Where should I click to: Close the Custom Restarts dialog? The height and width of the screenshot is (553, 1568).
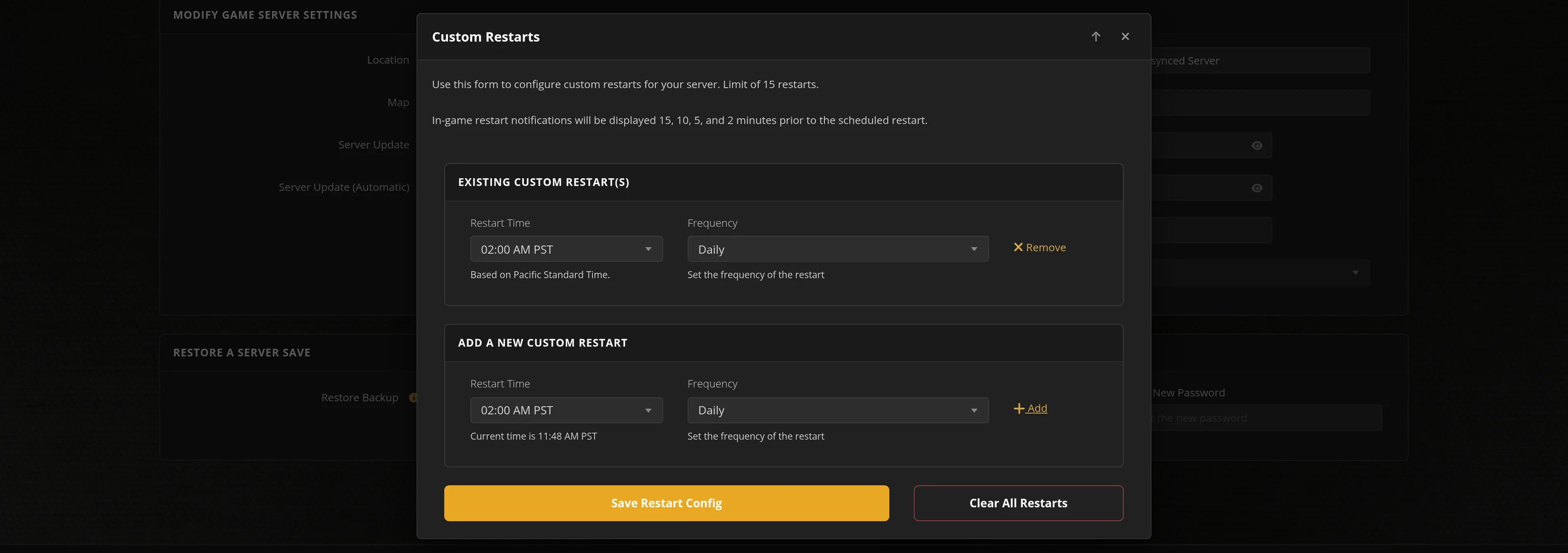pos(1125,37)
